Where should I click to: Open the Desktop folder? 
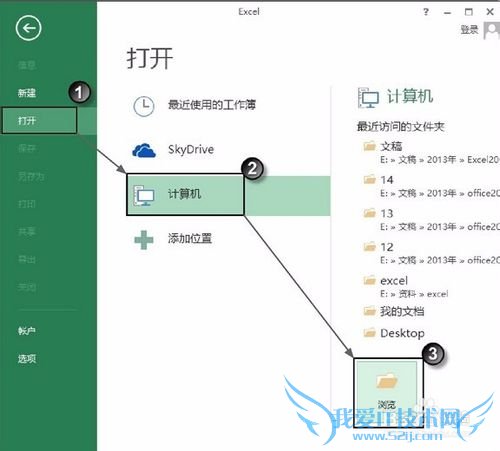[x=394, y=333]
